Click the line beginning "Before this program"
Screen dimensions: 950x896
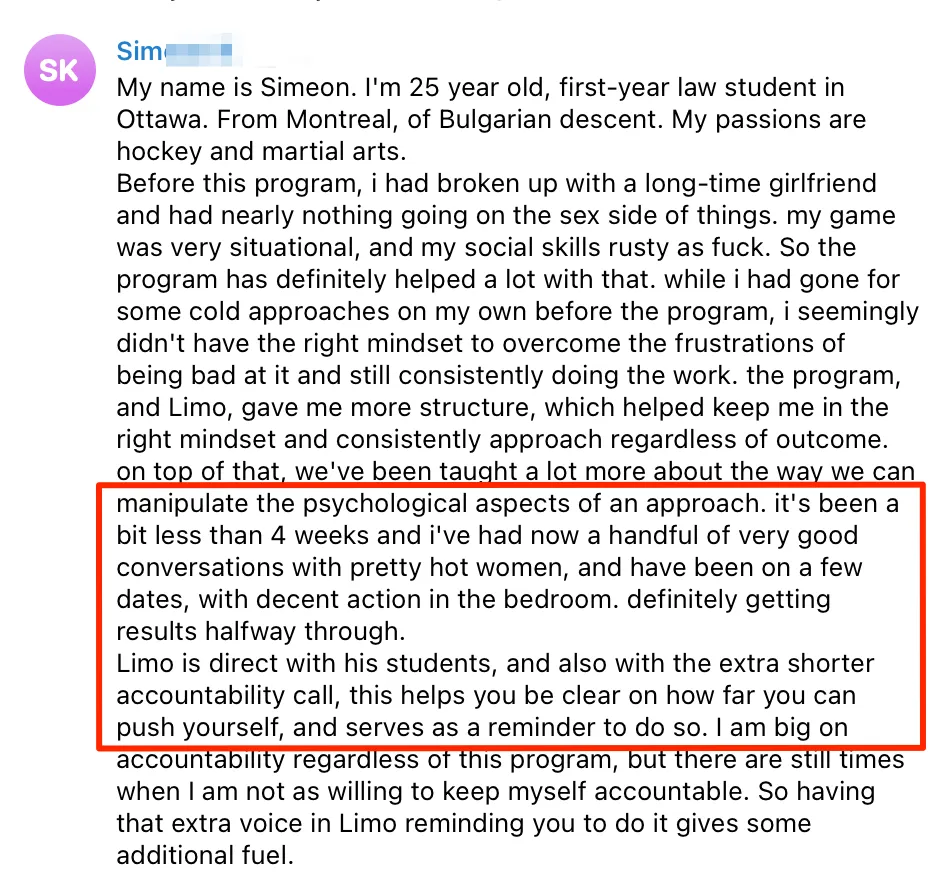(496, 184)
